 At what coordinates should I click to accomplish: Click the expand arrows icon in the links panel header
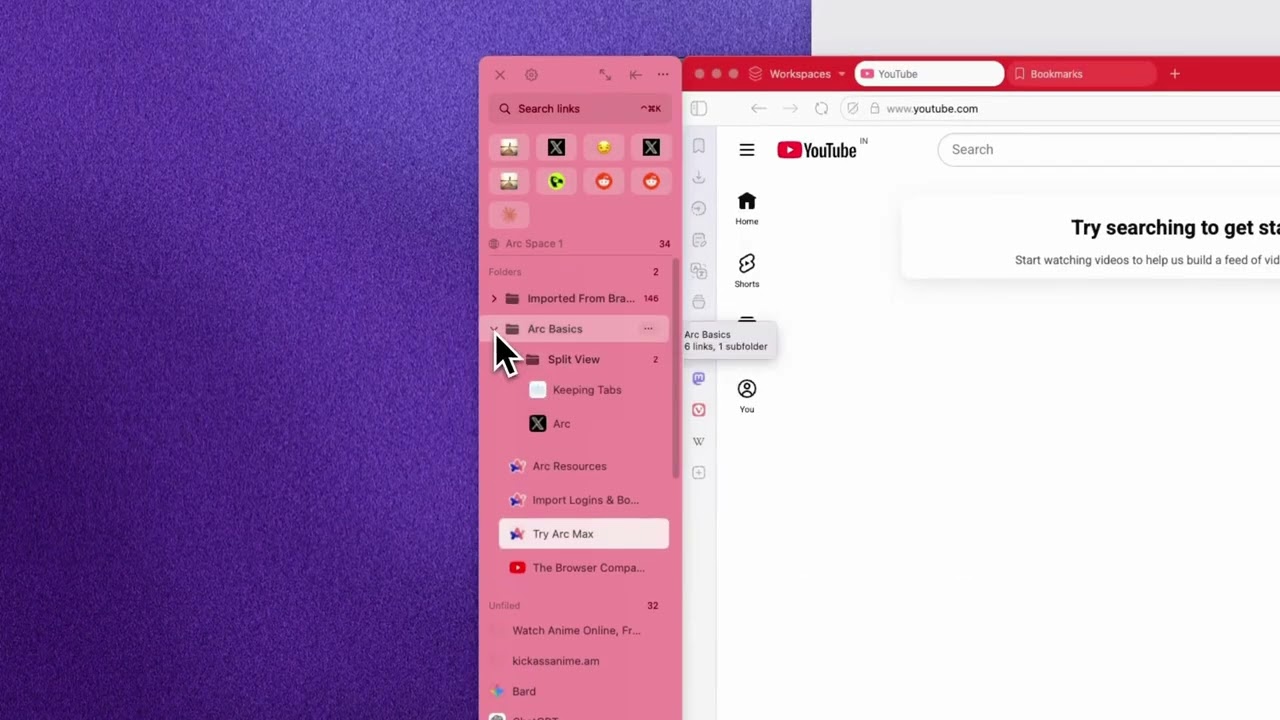coord(605,75)
